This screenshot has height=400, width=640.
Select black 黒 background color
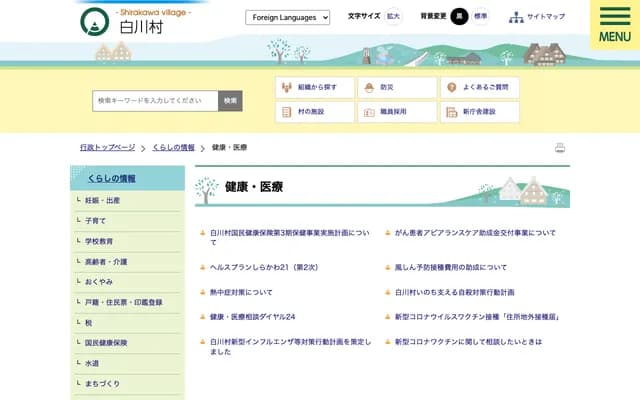pos(459,16)
